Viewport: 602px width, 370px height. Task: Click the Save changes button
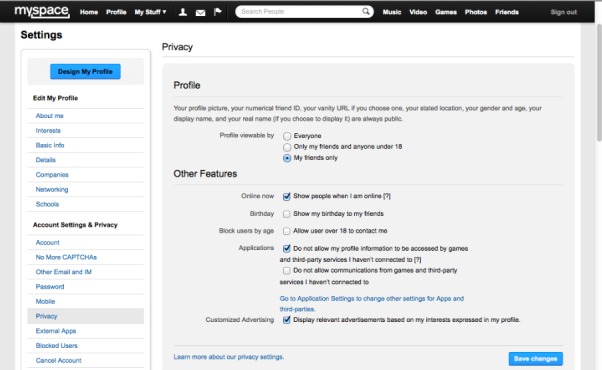[536, 358]
